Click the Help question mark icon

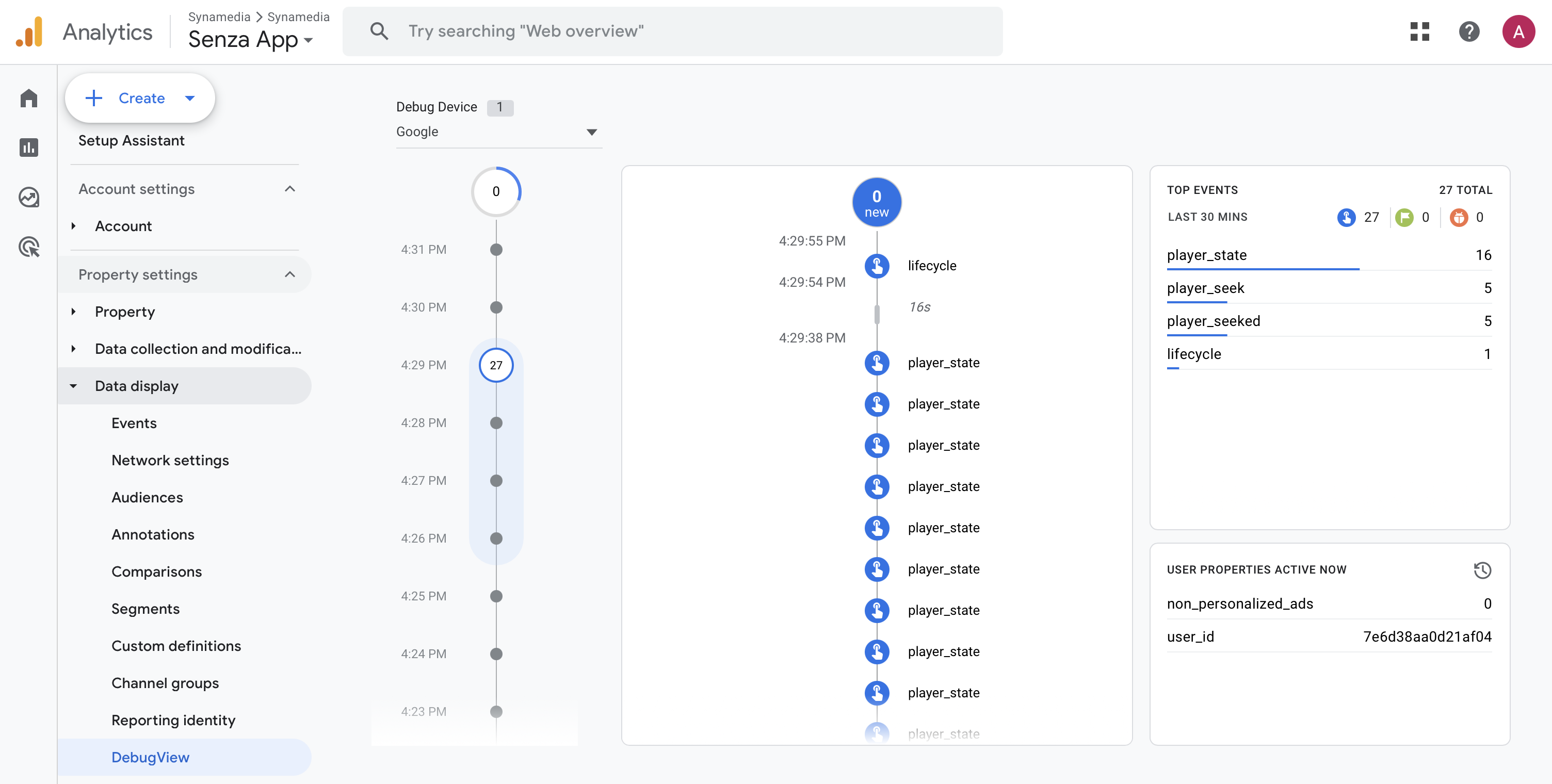tap(1468, 31)
